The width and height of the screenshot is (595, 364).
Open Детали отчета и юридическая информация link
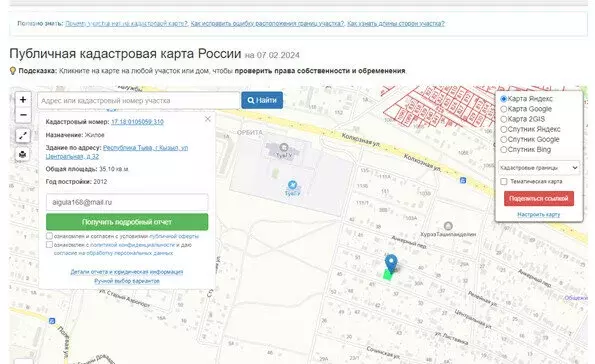pos(127,272)
